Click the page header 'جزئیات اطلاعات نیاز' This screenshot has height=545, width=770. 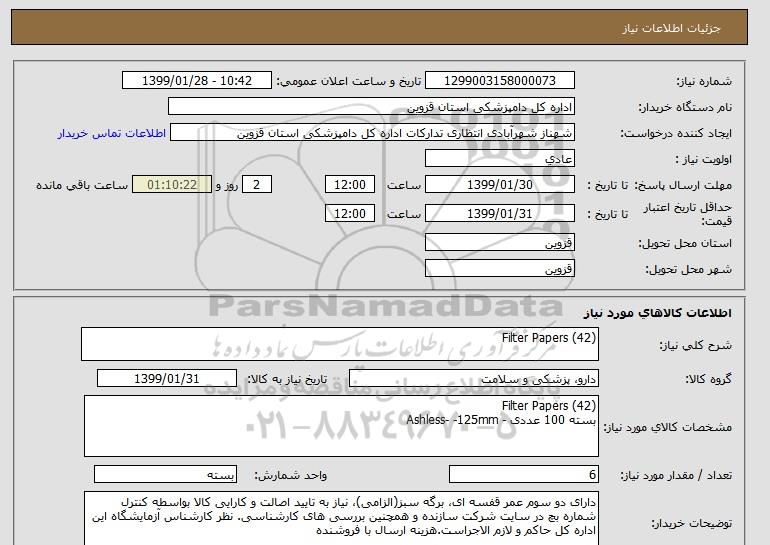[671, 28]
